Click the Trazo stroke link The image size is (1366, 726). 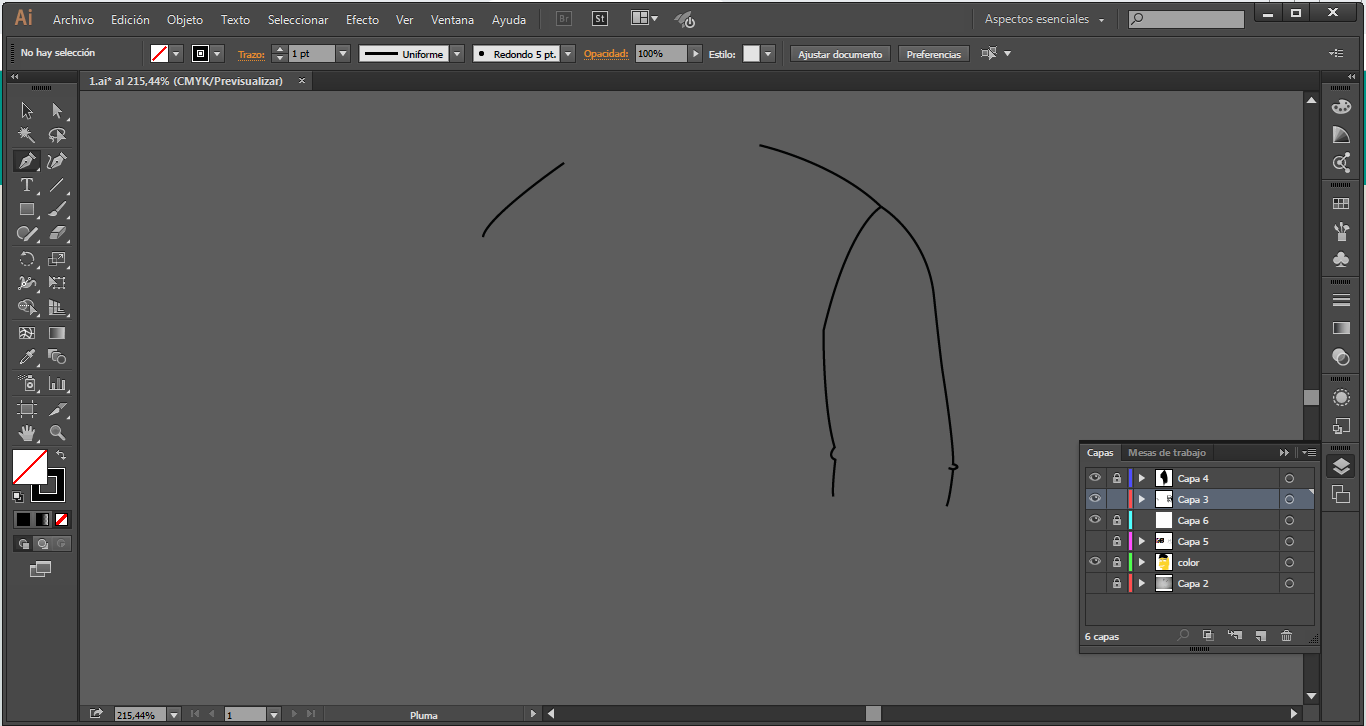point(251,54)
